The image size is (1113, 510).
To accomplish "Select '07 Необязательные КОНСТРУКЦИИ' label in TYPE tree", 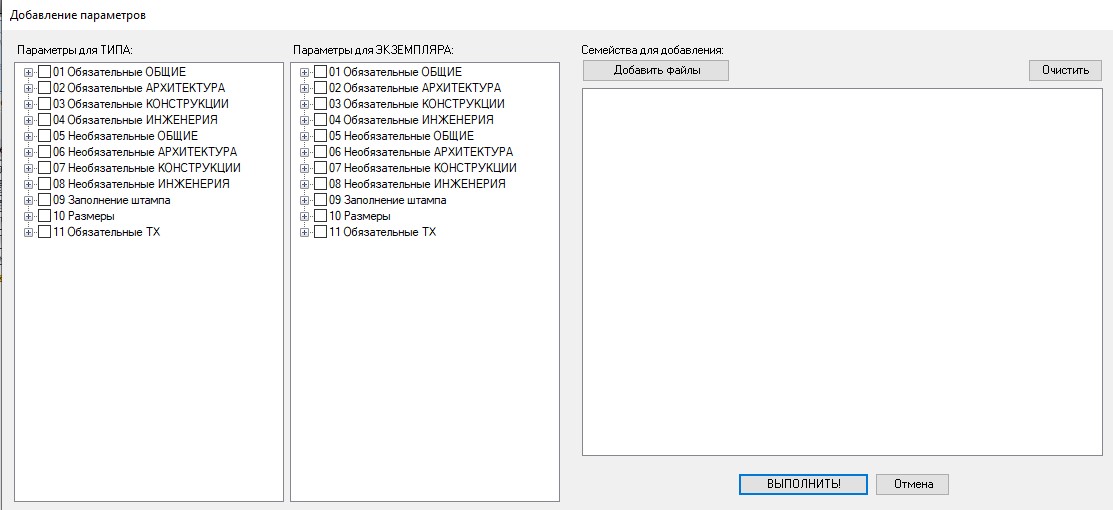I will (146, 168).
